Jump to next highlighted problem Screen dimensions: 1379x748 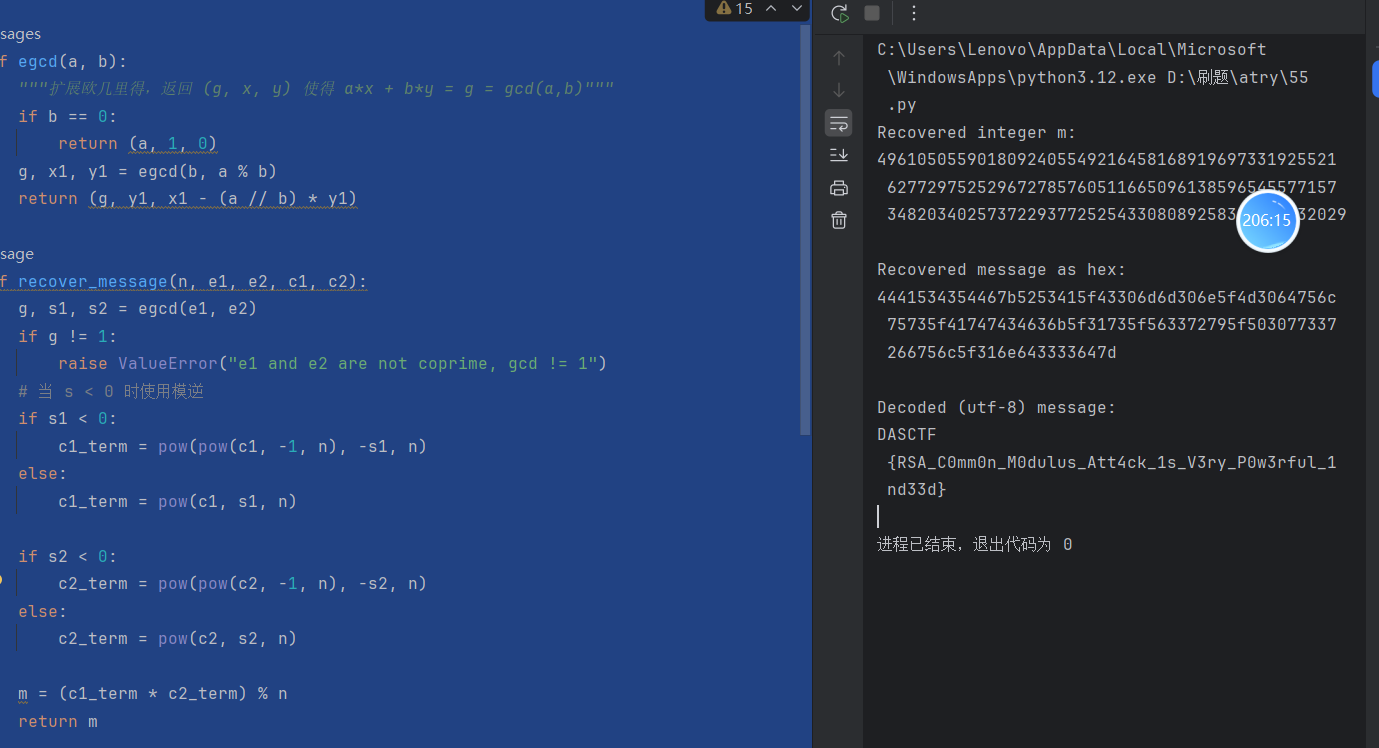pyautogui.click(x=797, y=8)
